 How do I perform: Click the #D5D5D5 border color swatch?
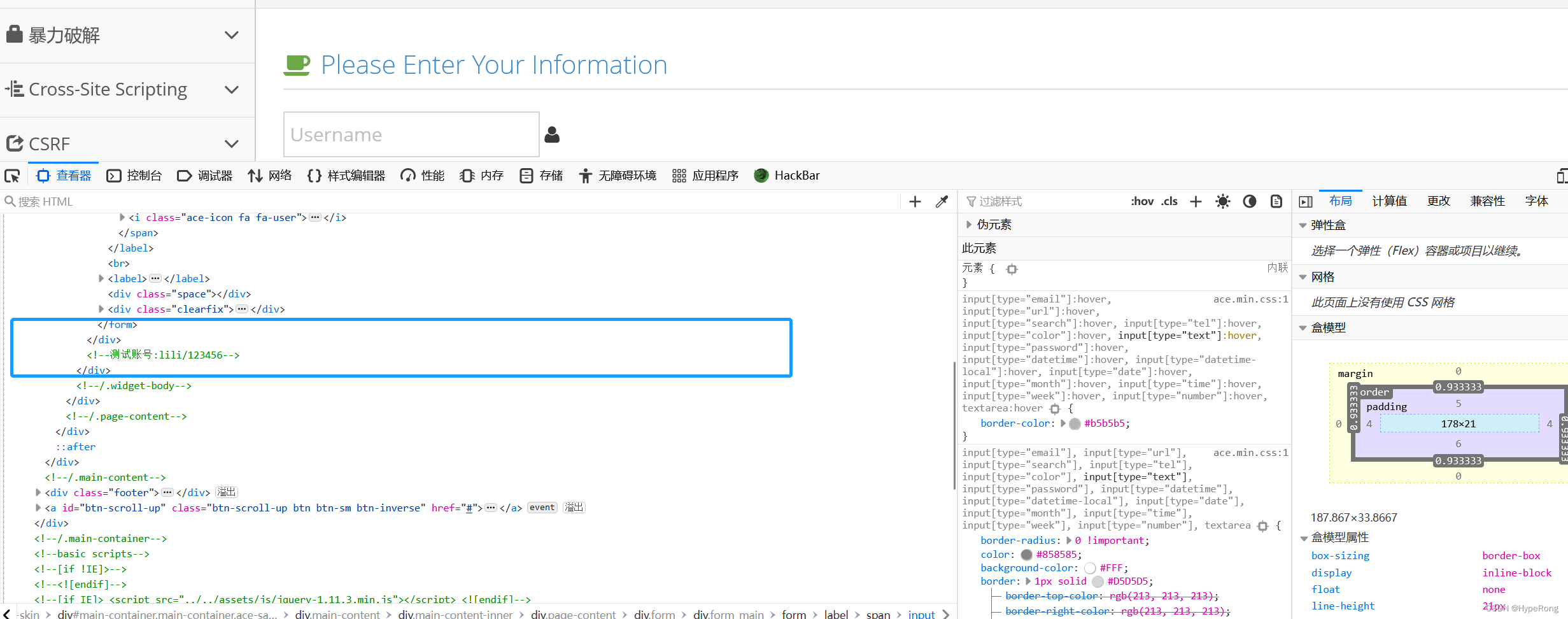[x=1098, y=581]
